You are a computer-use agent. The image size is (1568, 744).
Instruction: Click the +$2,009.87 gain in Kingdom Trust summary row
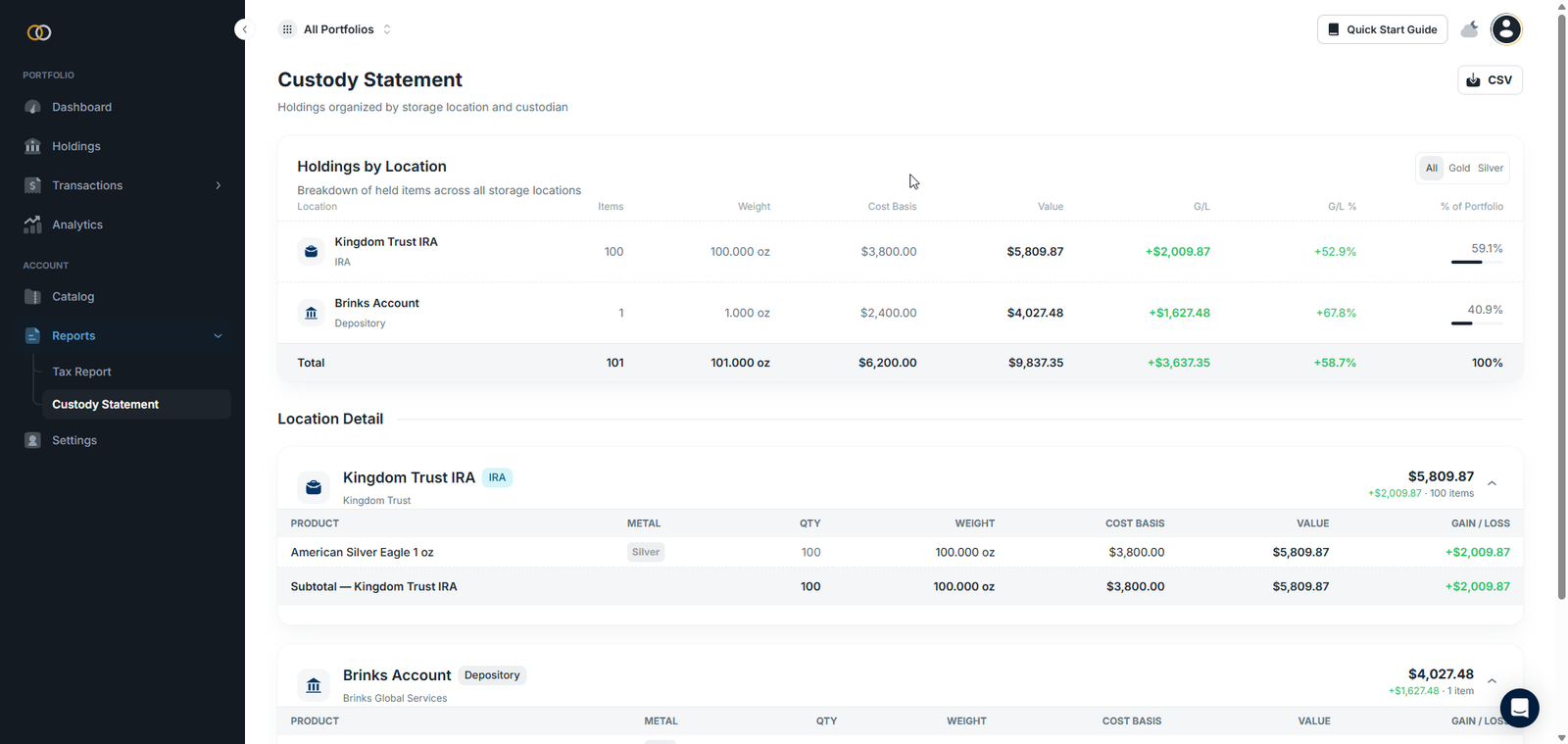click(1177, 252)
